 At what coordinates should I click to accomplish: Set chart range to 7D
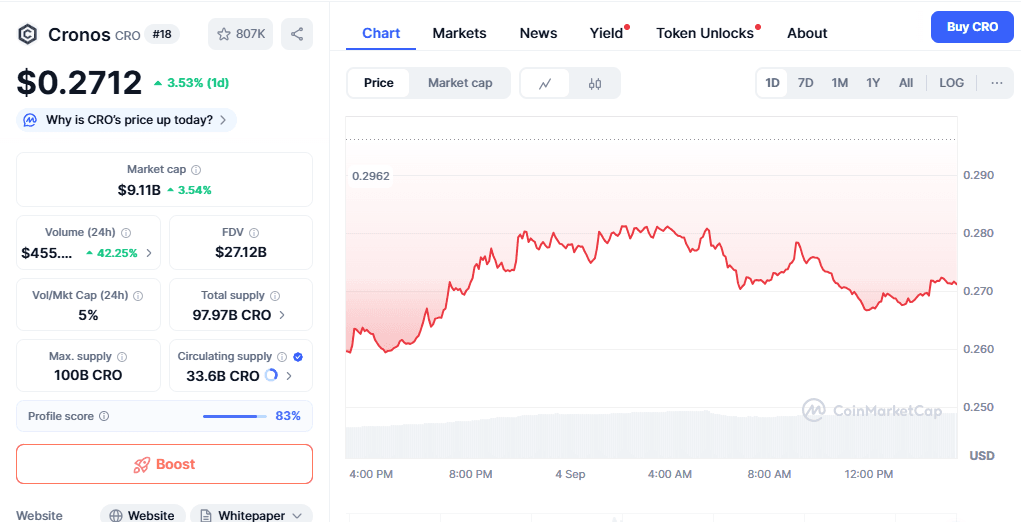(x=805, y=83)
